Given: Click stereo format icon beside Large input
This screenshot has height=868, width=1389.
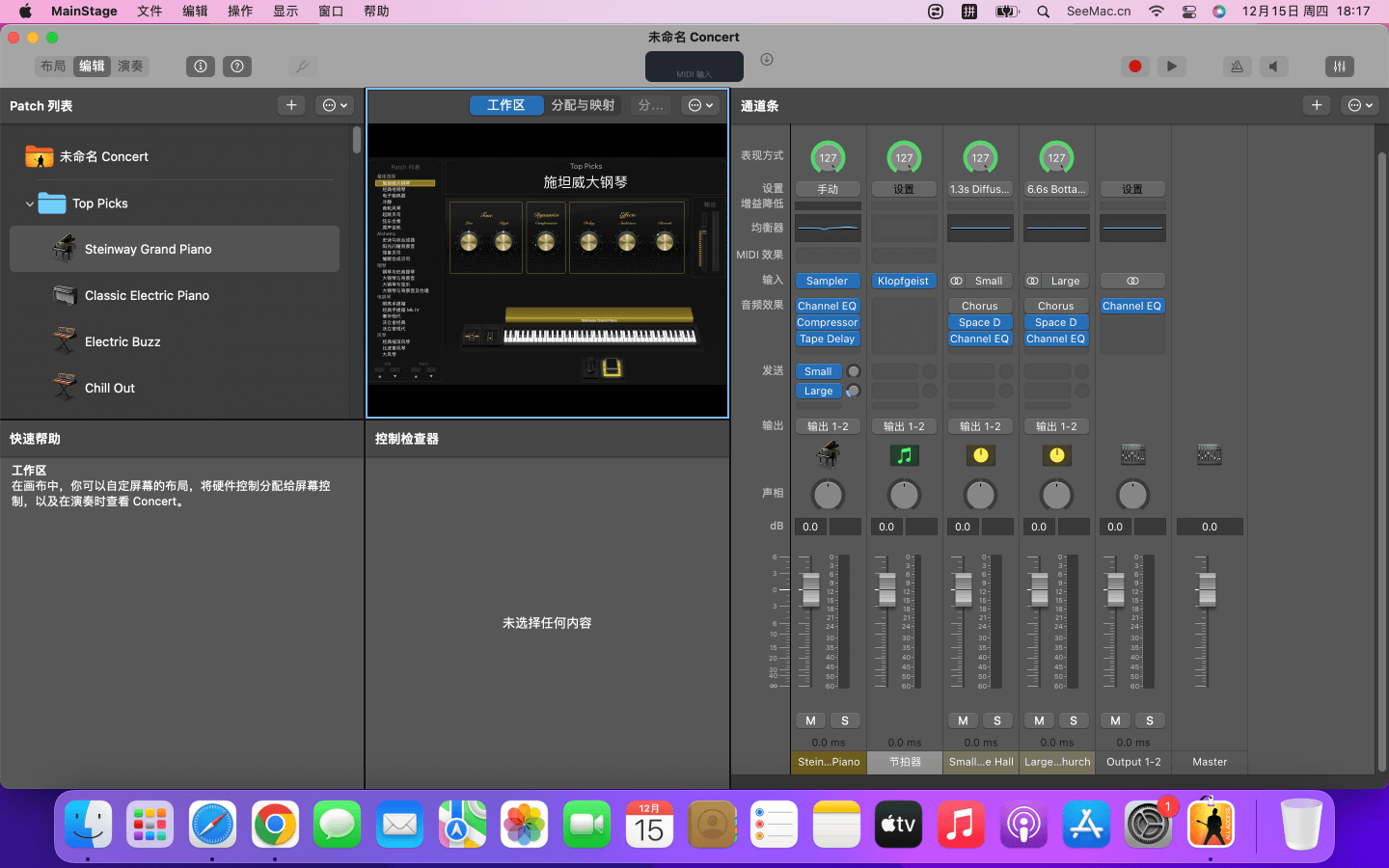Looking at the screenshot, I should pyautogui.click(x=1032, y=281).
